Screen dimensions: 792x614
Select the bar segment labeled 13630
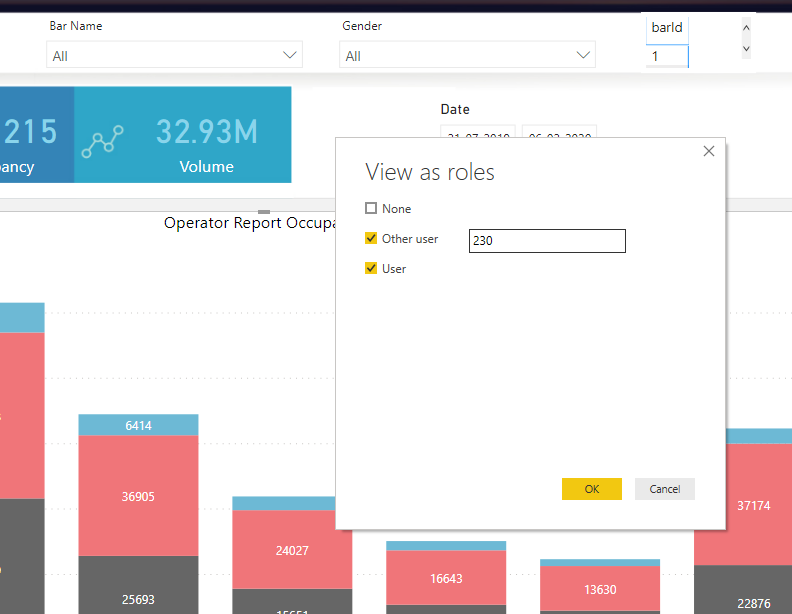tap(600, 589)
